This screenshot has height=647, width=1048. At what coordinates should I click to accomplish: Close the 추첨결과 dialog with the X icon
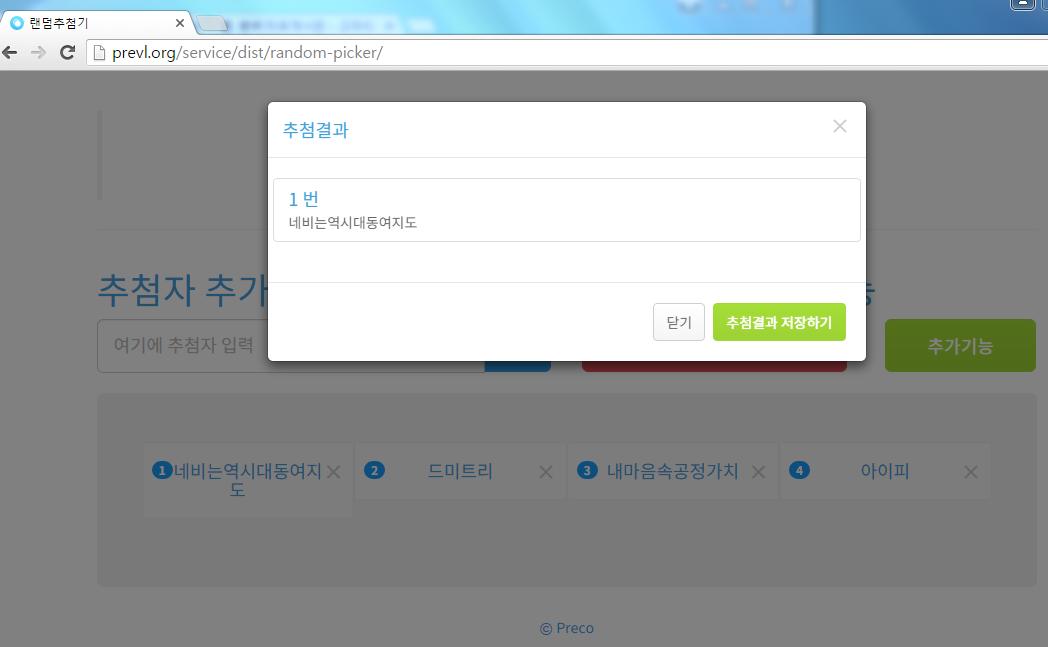coord(839,126)
